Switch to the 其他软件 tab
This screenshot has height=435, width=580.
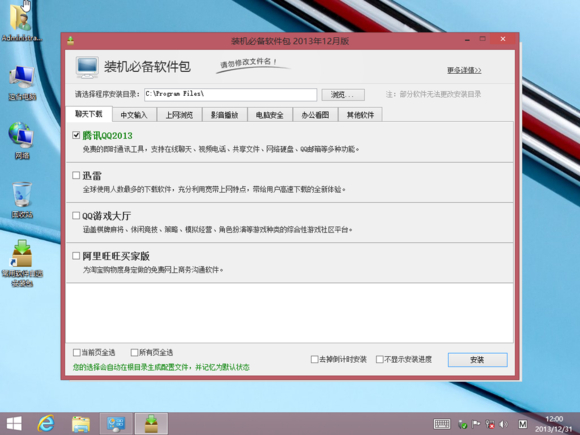[x=360, y=115]
